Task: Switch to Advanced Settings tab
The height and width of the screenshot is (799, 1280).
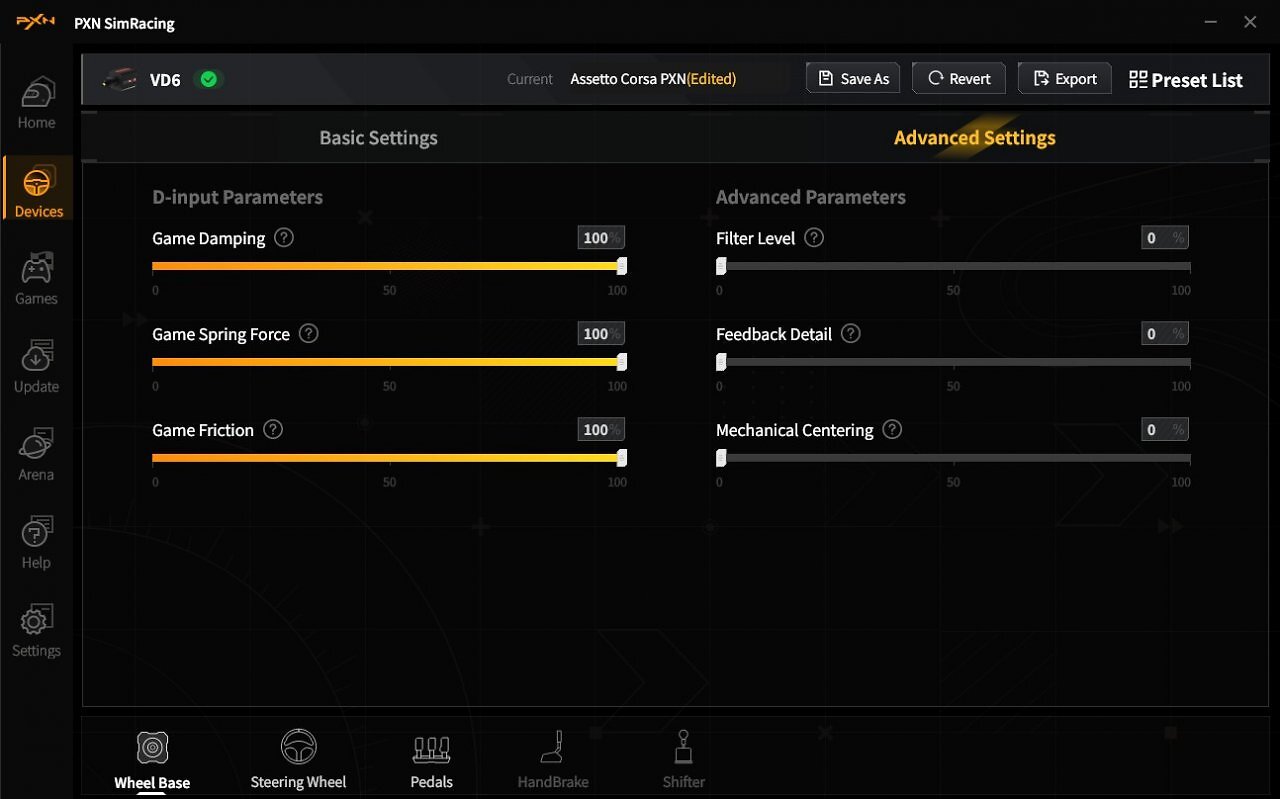Action: [975, 138]
